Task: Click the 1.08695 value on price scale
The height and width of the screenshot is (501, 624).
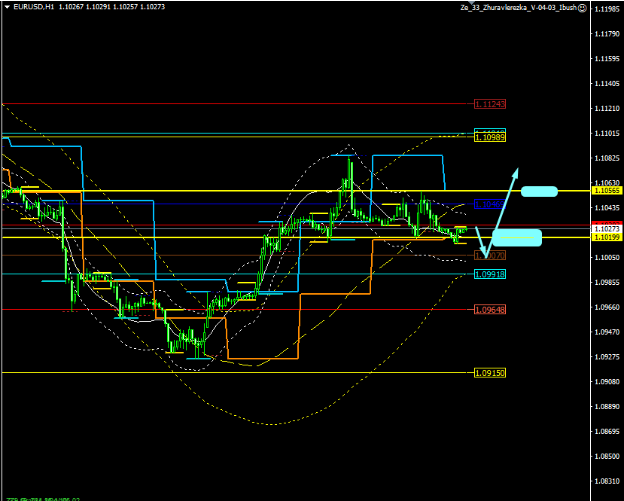Action: tap(607, 431)
